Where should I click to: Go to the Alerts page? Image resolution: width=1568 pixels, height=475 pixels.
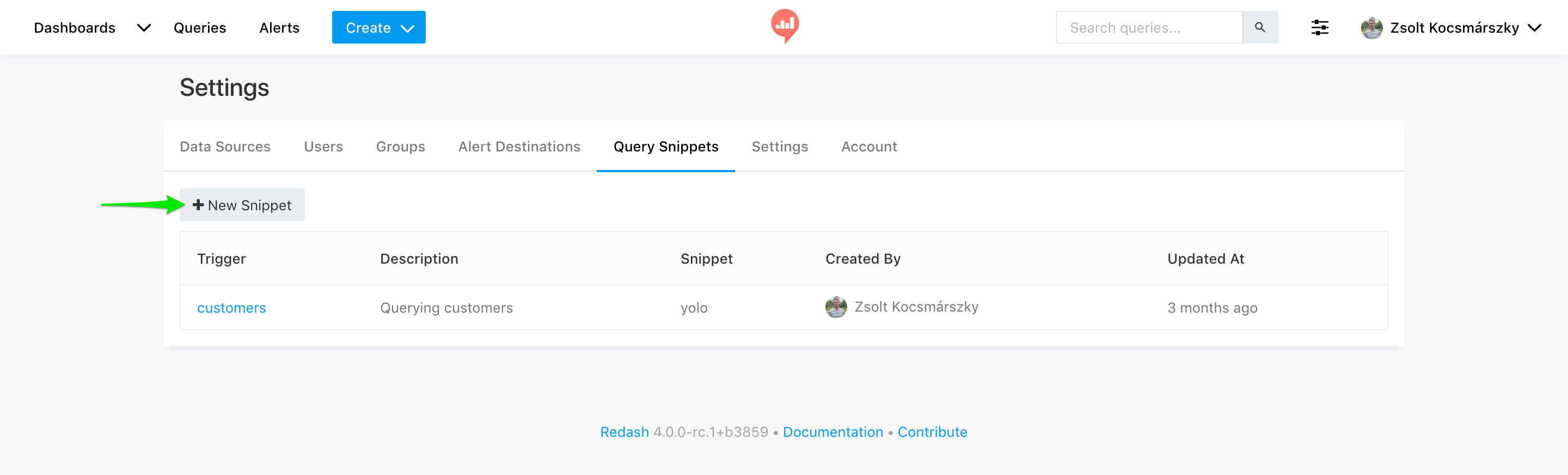click(279, 28)
